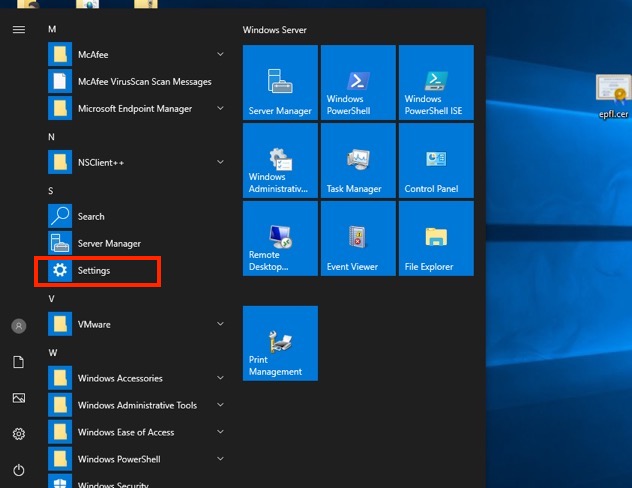Open McAfee VirusScan Scan Messages
This screenshot has width=632, height=488.
point(137,81)
